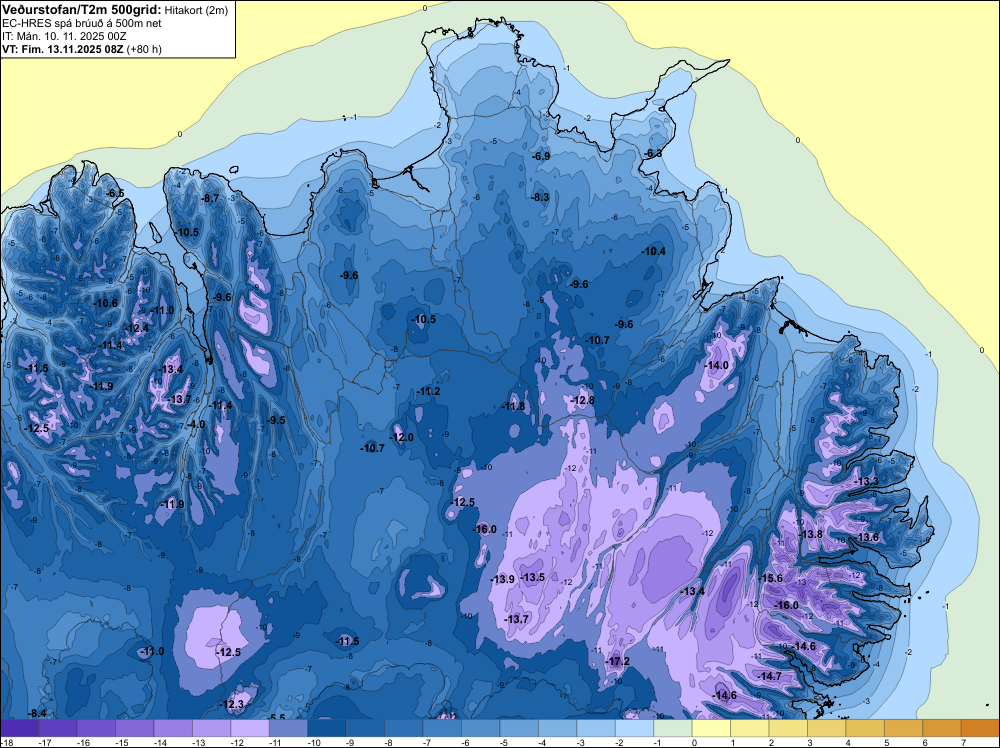Image resolution: width=1000 pixels, height=748 pixels.
Task: Click the -17.2 temperature value on map
Action: coord(617,661)
